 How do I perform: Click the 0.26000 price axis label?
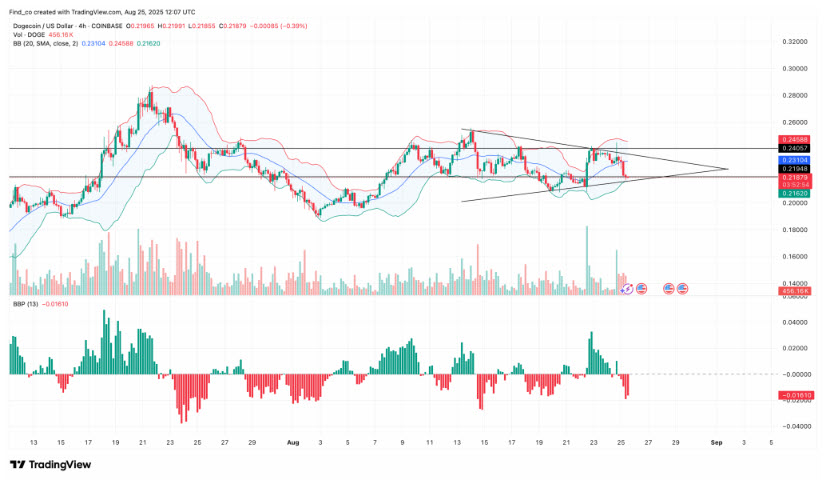[x=795, y=122]
